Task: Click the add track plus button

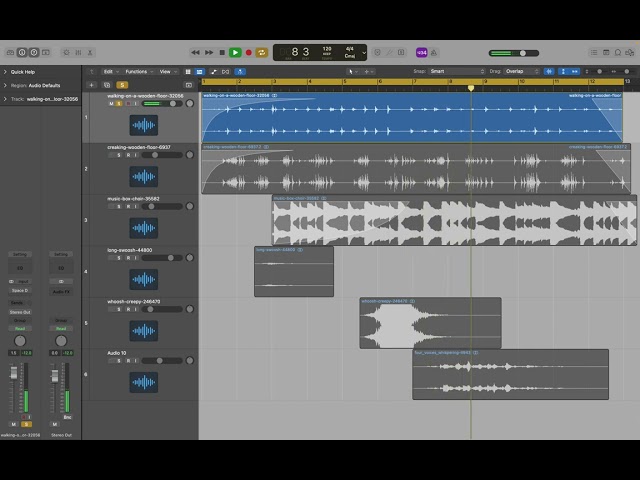Action: pos(91,85)
